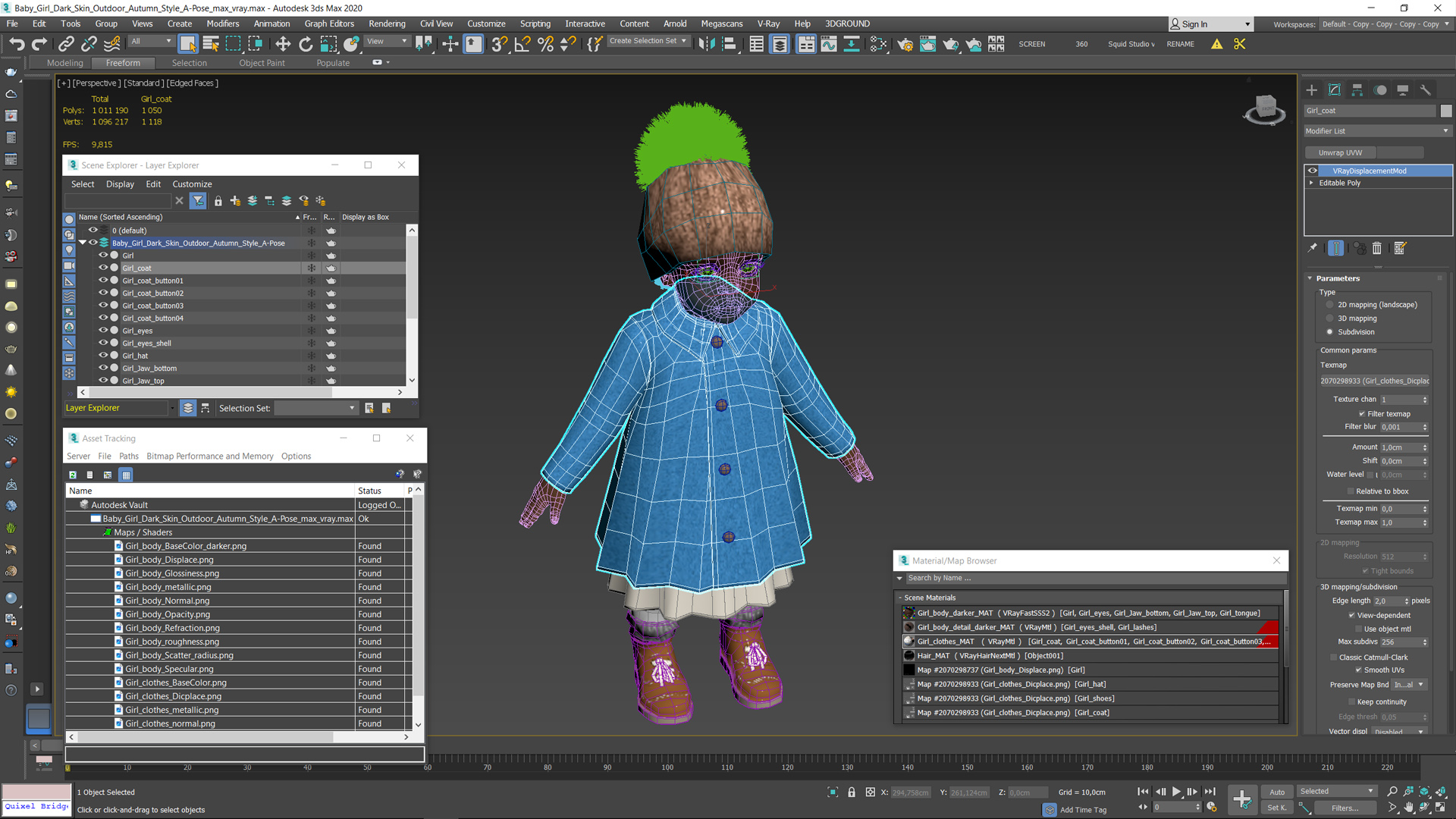This screenshot has height=819, width=1456.
Task: Click the VRayDisplacementMod modifier icon
Action: (1311, 170)
